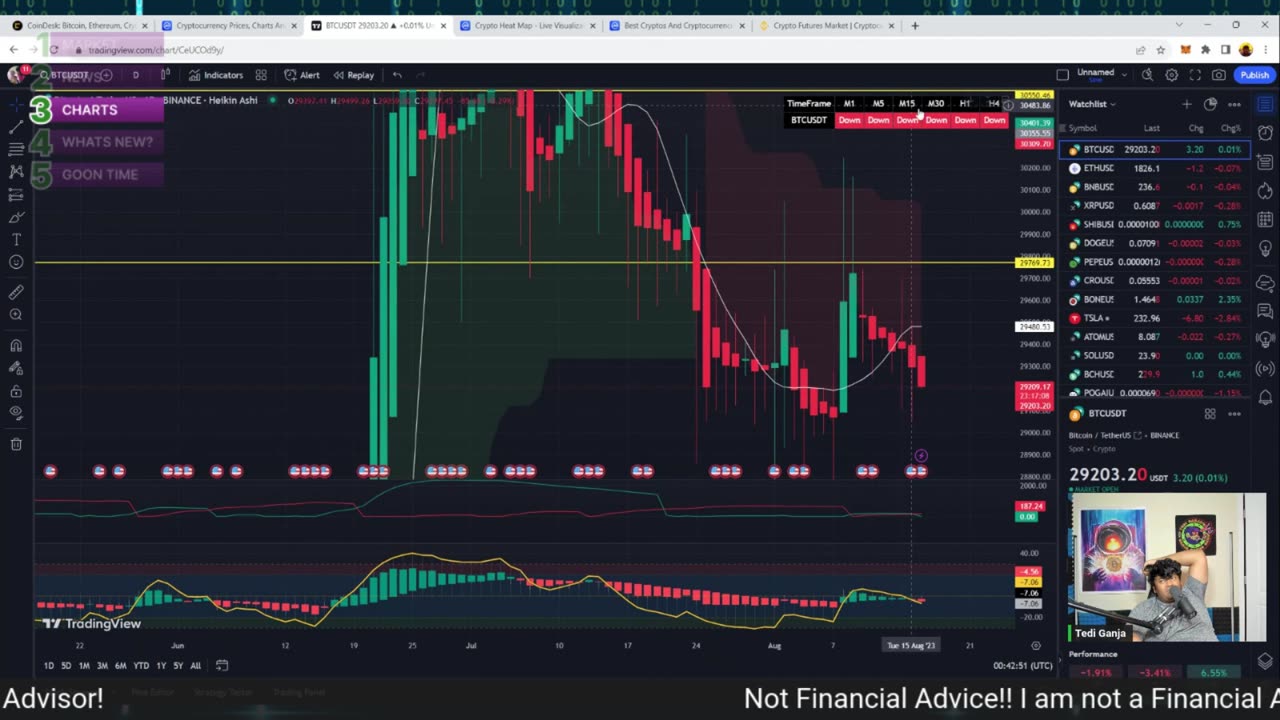Change the D daily interval
1280x720 pixels.
tap(135, 75)
